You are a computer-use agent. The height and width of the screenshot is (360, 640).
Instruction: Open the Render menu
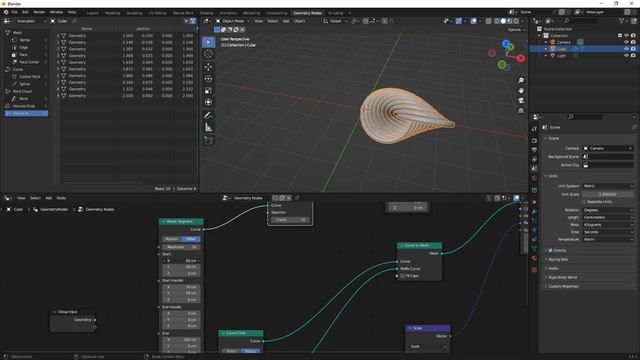(x=39, y=12)
